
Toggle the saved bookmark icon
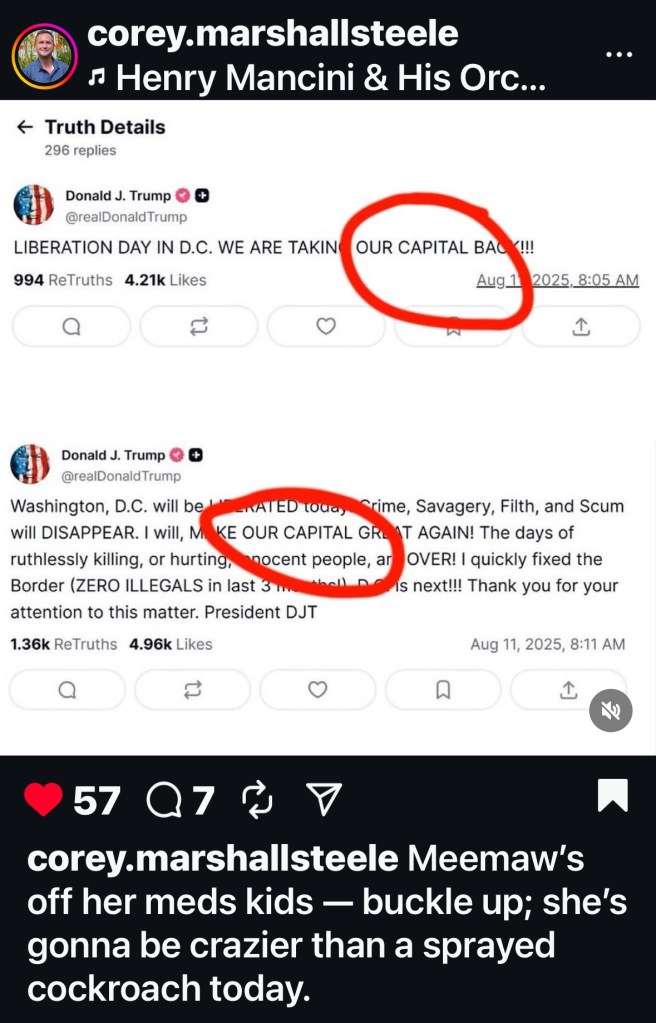(613, 795)
